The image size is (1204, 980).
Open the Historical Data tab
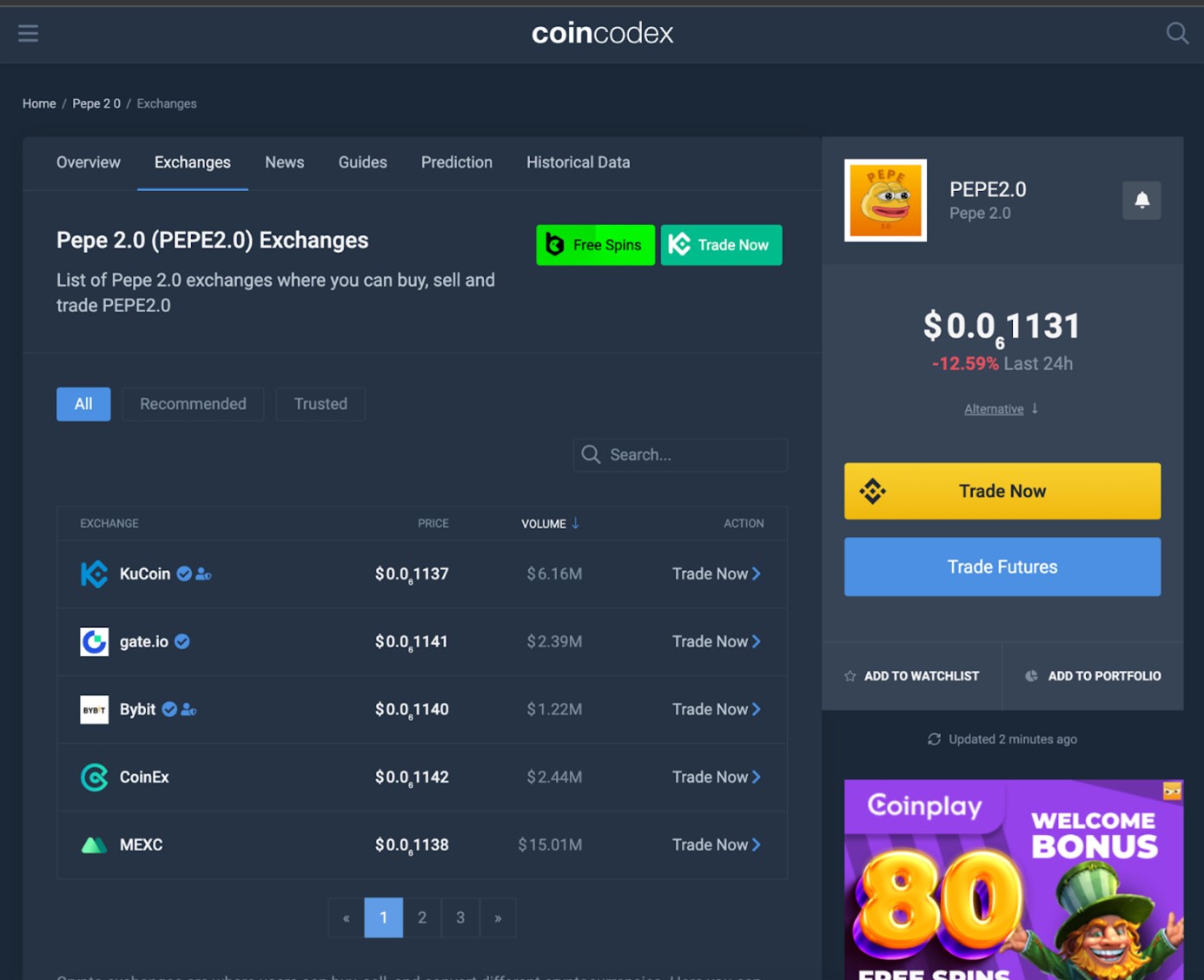pyautogui.click(x=579, y=162)
